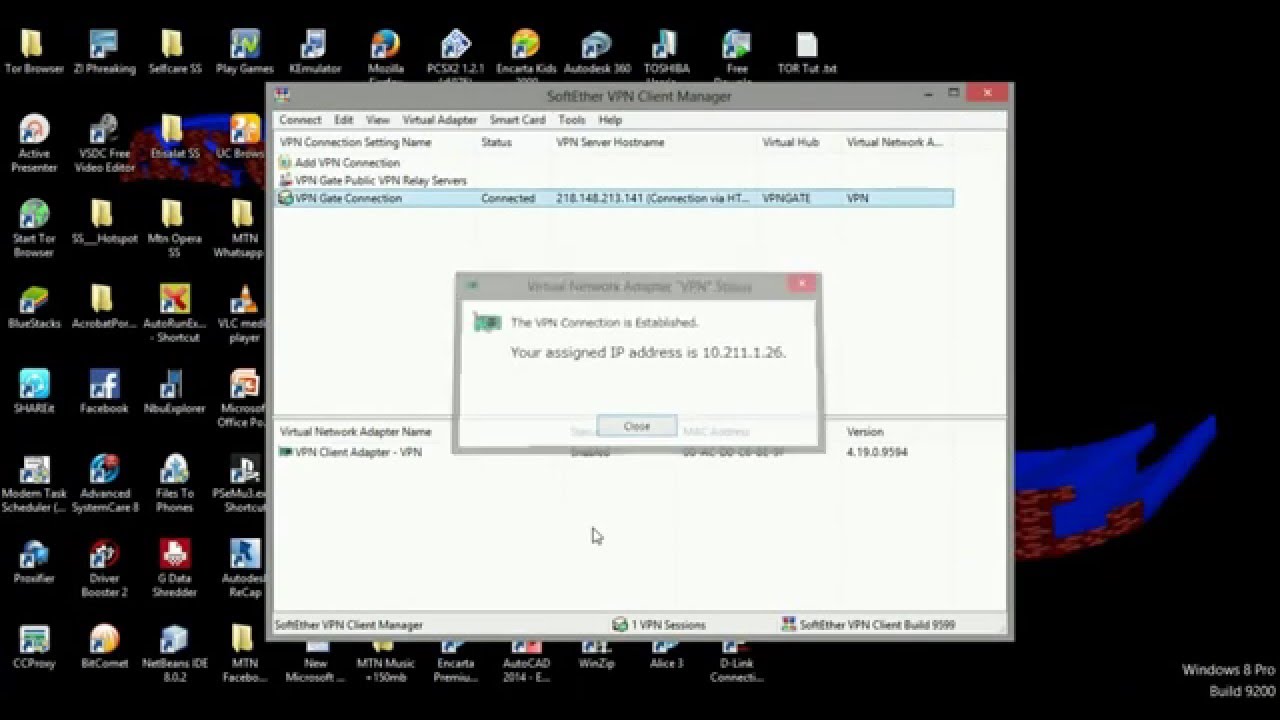Select the Start Tor Browser shortcut
This screenshot has width=1280, height=720.
[x=34, y=228]
